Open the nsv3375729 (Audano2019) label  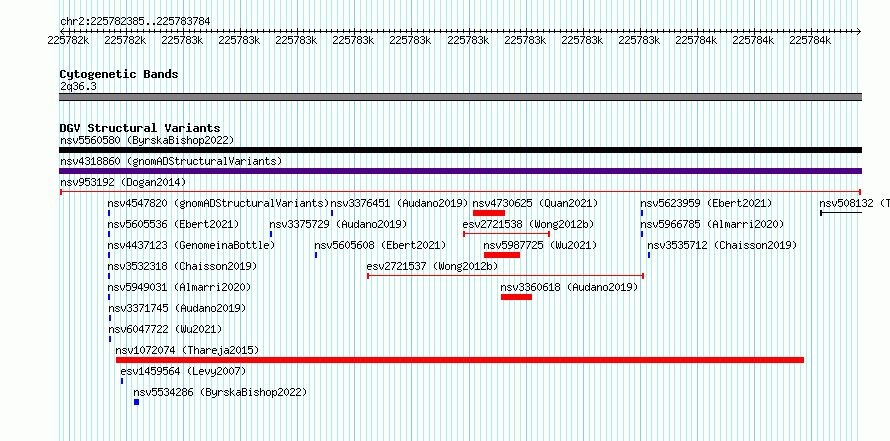(x=338, y=224)
